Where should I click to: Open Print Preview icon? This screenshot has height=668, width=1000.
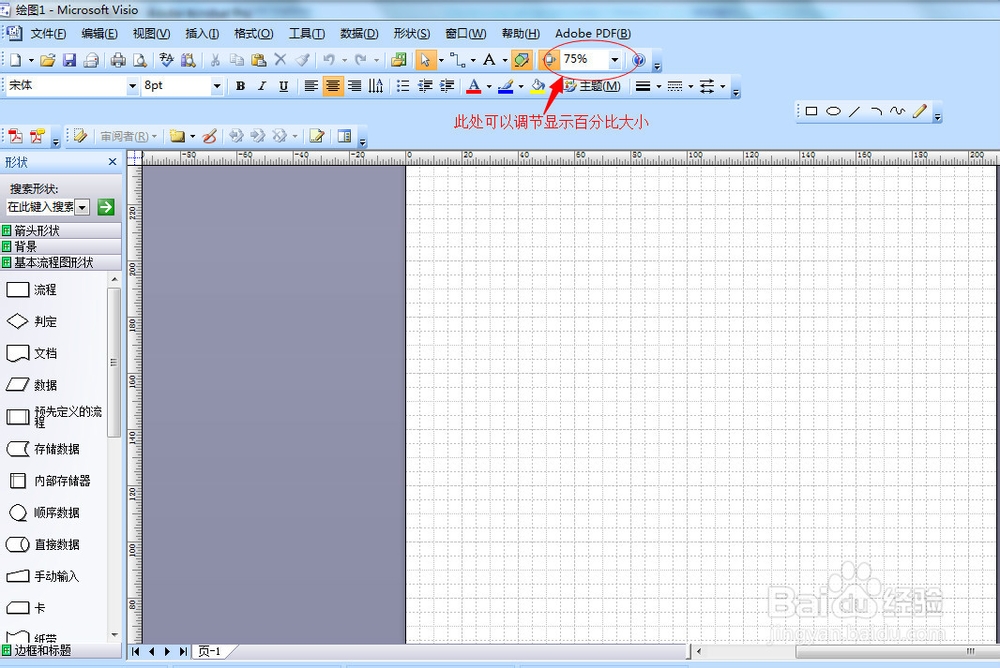(140, 60)
